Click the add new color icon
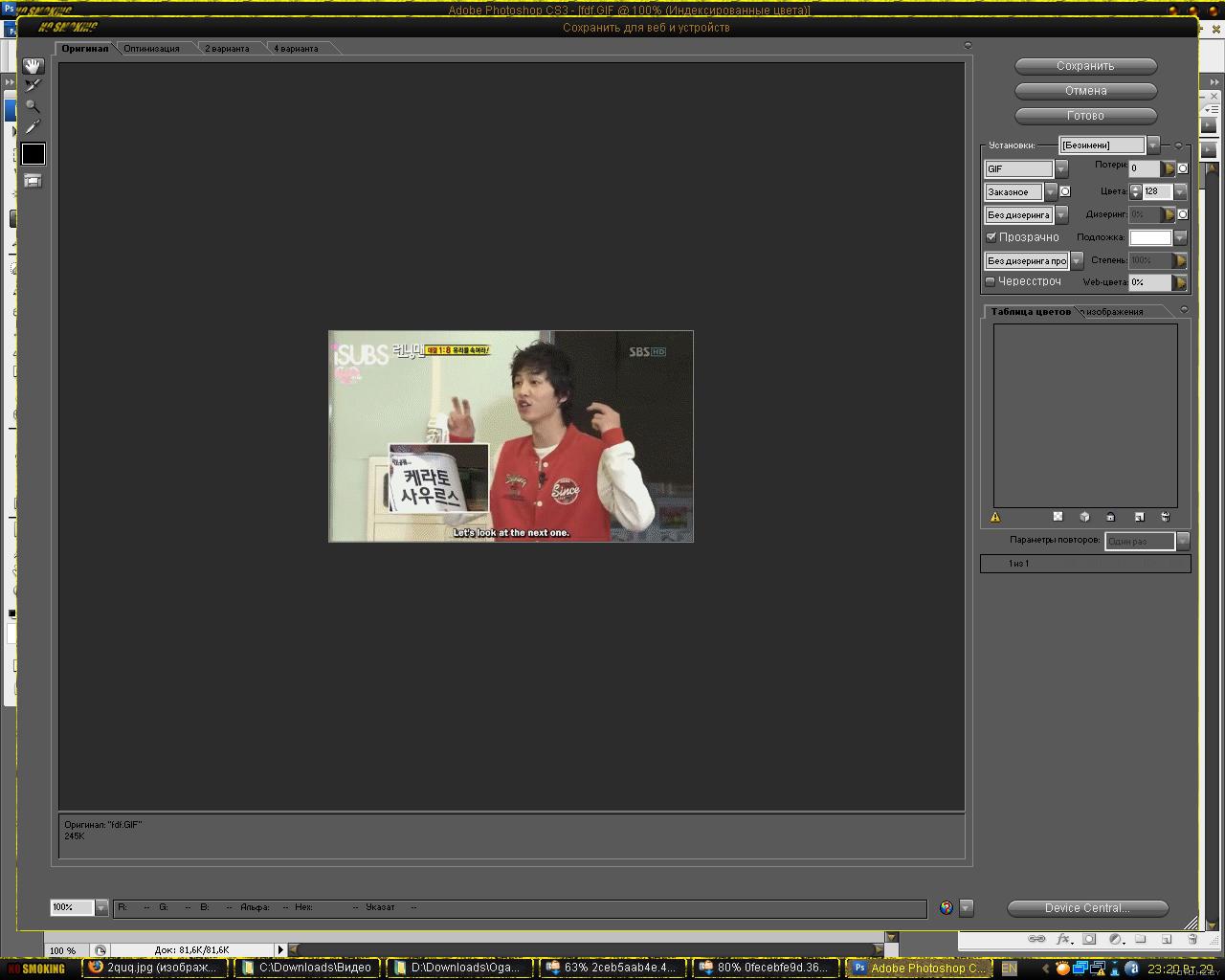The height and width of the screenshot is (980, 1225). click(x=1139, y=517)
